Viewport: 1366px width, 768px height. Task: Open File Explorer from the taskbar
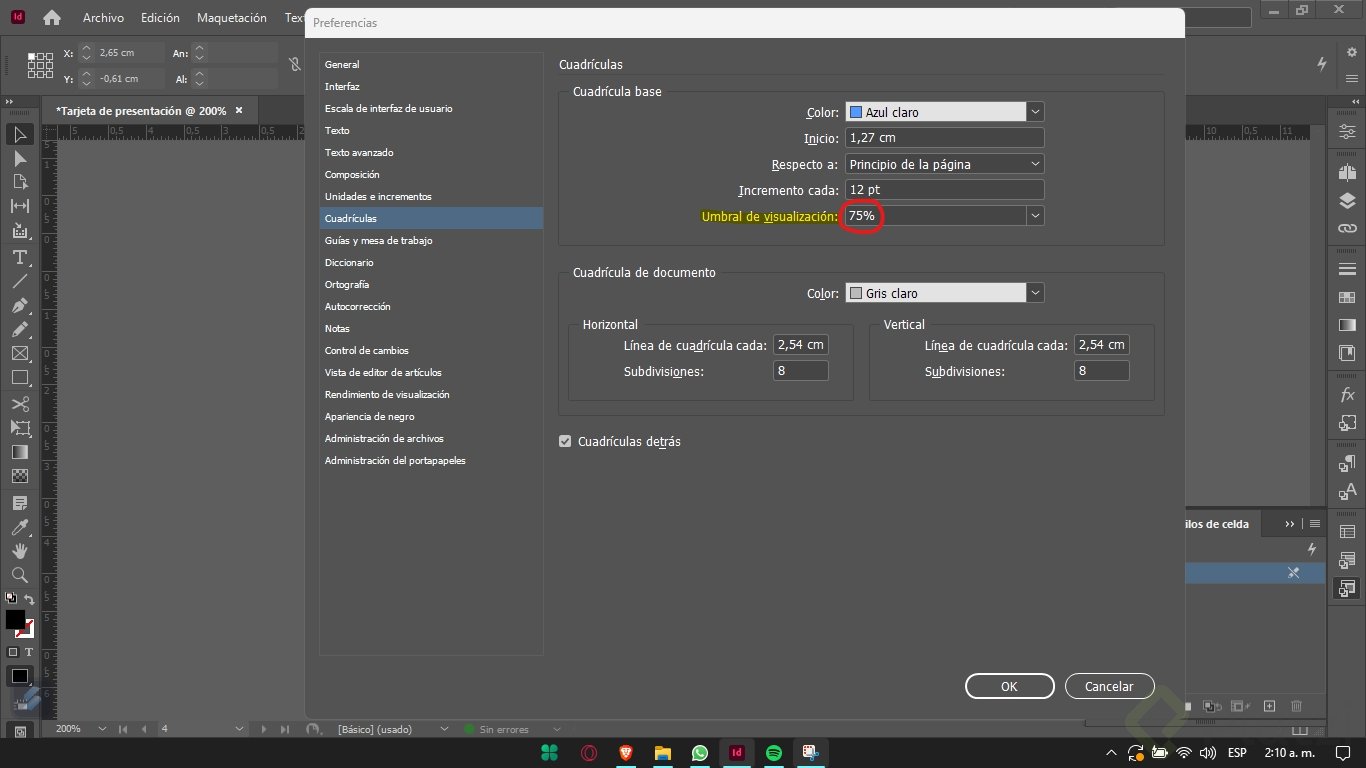pyautogui.click(x=662, y=753)
